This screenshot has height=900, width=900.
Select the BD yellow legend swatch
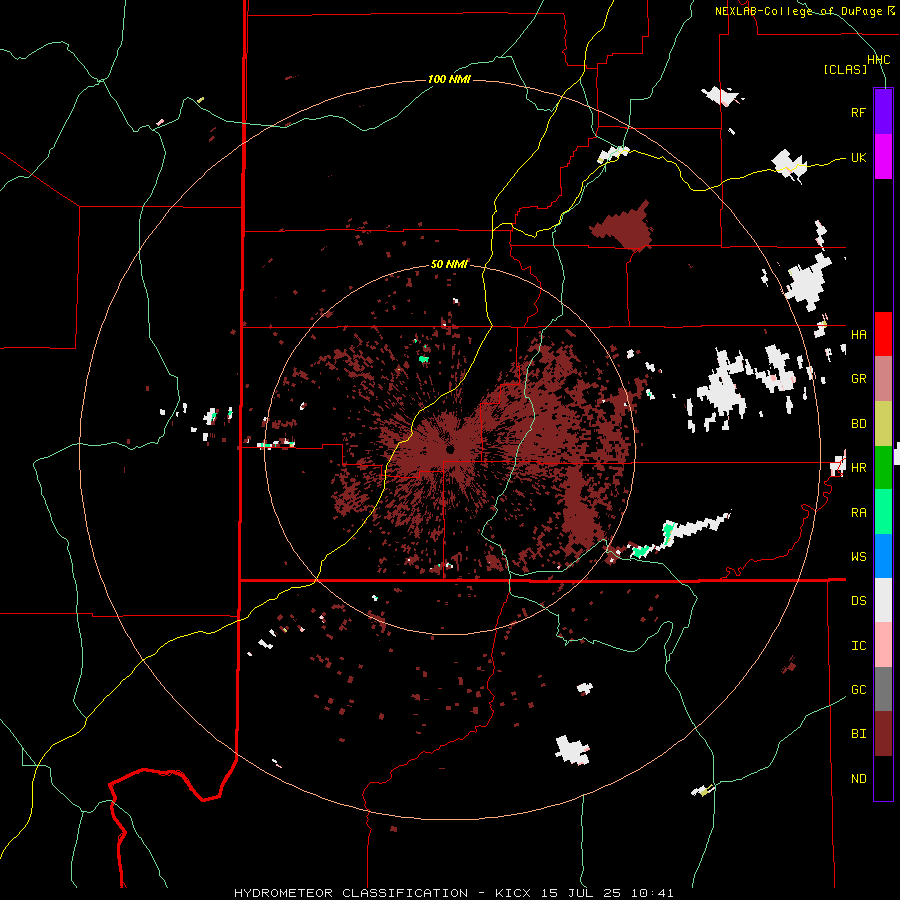pyautogui.click(x=883, y=424)
